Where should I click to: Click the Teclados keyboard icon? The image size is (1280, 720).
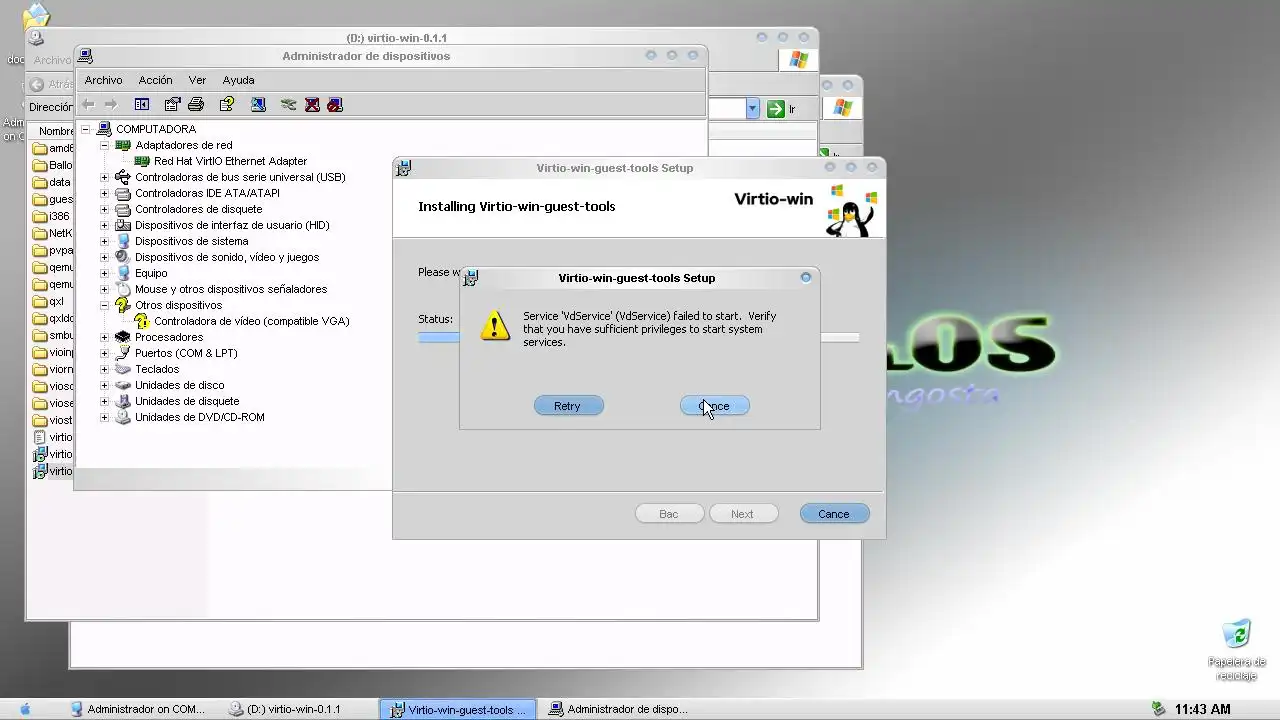coord(123,369)
